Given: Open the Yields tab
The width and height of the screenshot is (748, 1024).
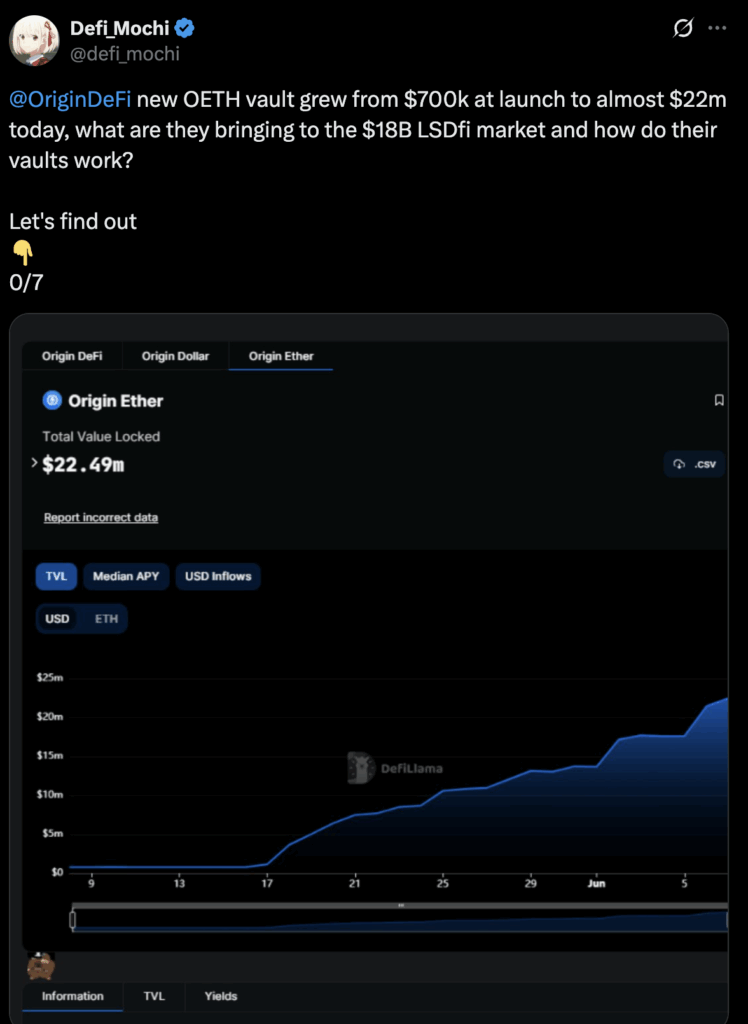Looking at the screenshot, I should (221, 996).
